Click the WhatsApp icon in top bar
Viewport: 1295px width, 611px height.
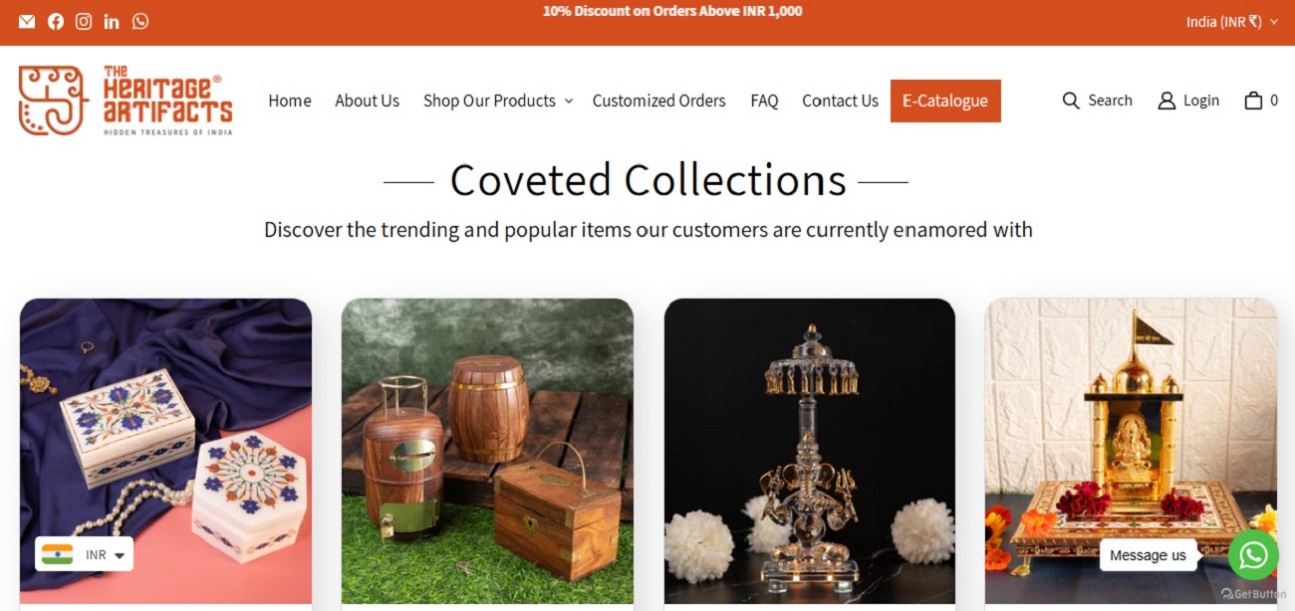140,21
